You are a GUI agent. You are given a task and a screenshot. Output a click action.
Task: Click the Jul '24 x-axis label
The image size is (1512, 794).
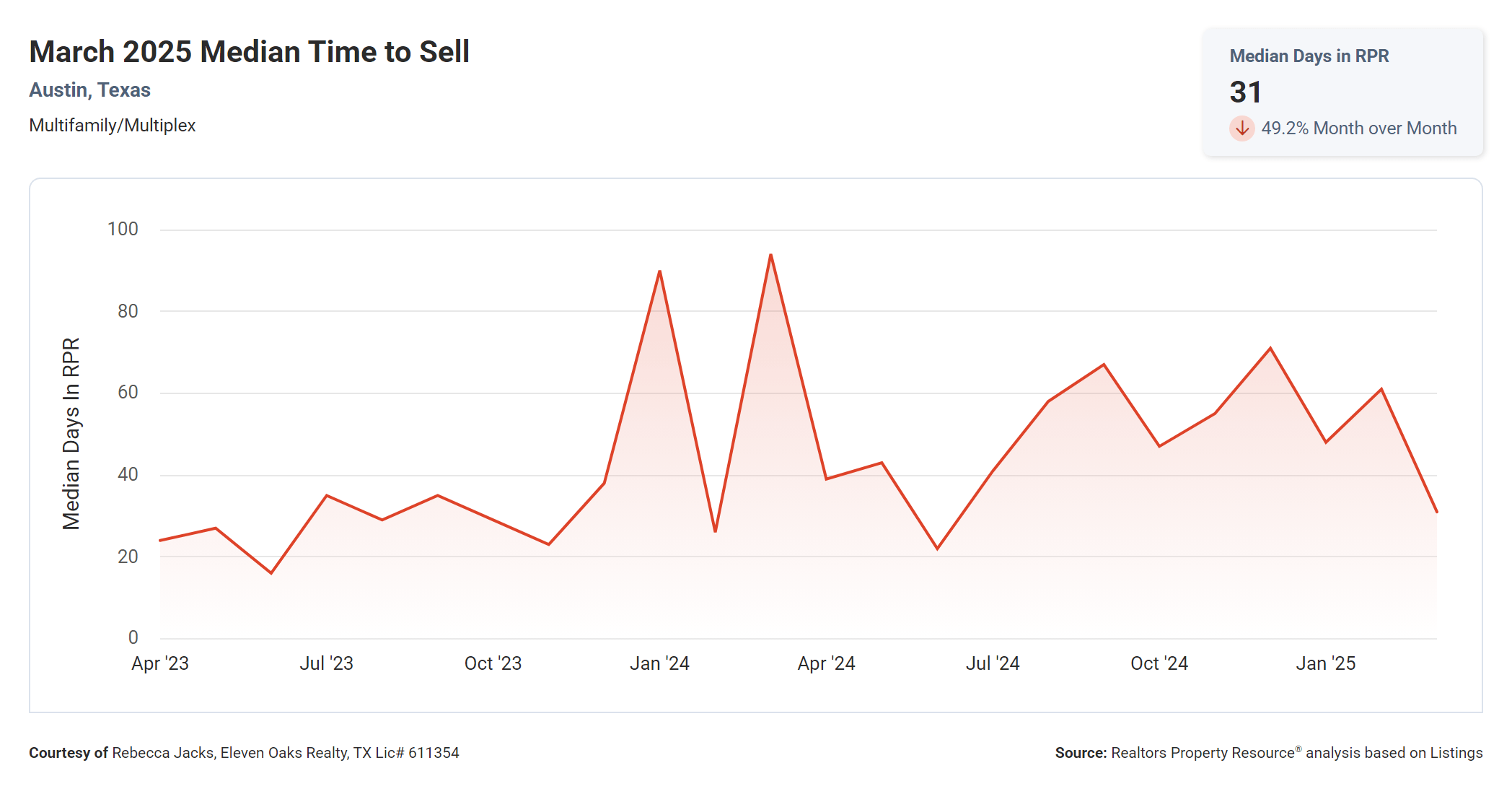(x=993, y=663)
